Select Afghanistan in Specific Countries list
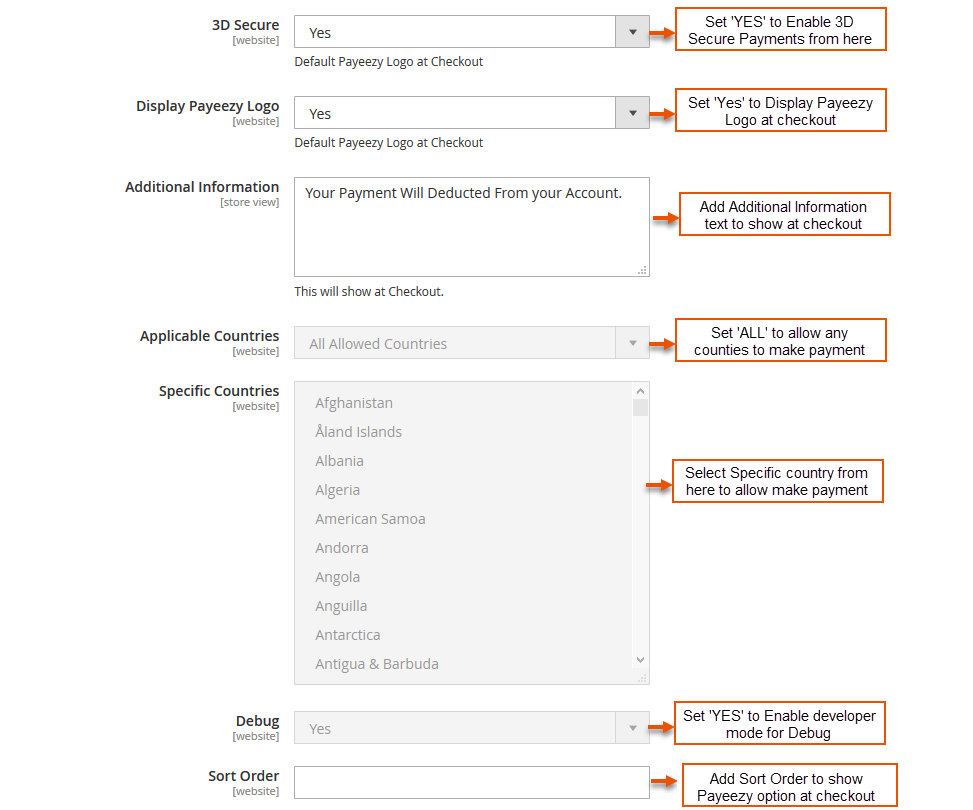The image size is (973, 810). [354, 402]
